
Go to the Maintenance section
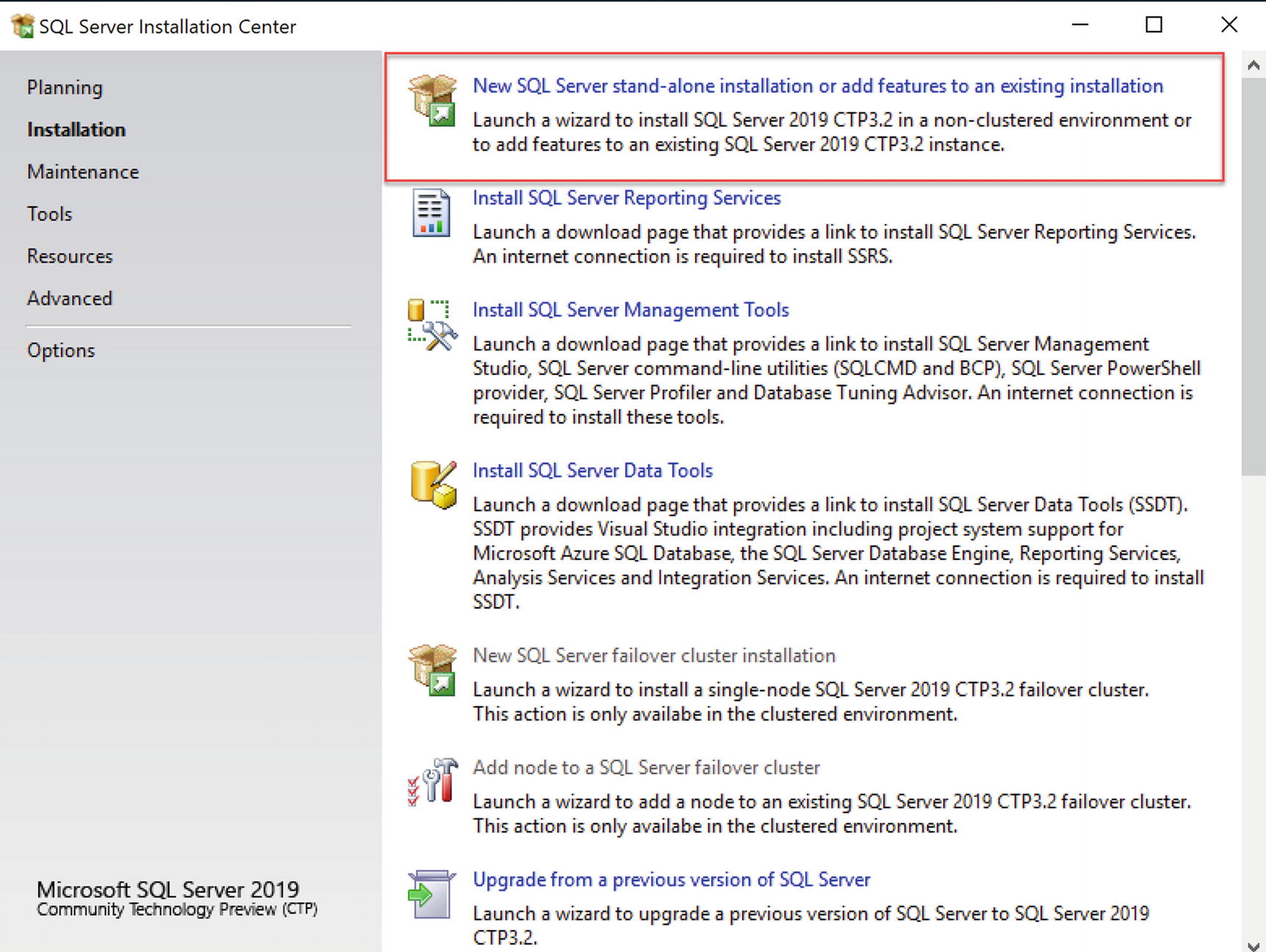pyautogui.click(x=83, y=172)
